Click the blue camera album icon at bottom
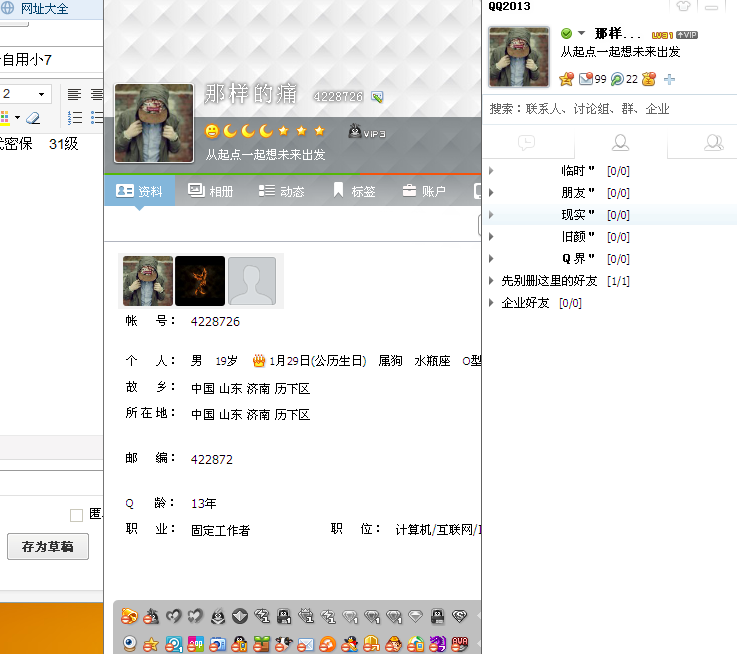The image size is (737, 654). [x=218, y=644]
